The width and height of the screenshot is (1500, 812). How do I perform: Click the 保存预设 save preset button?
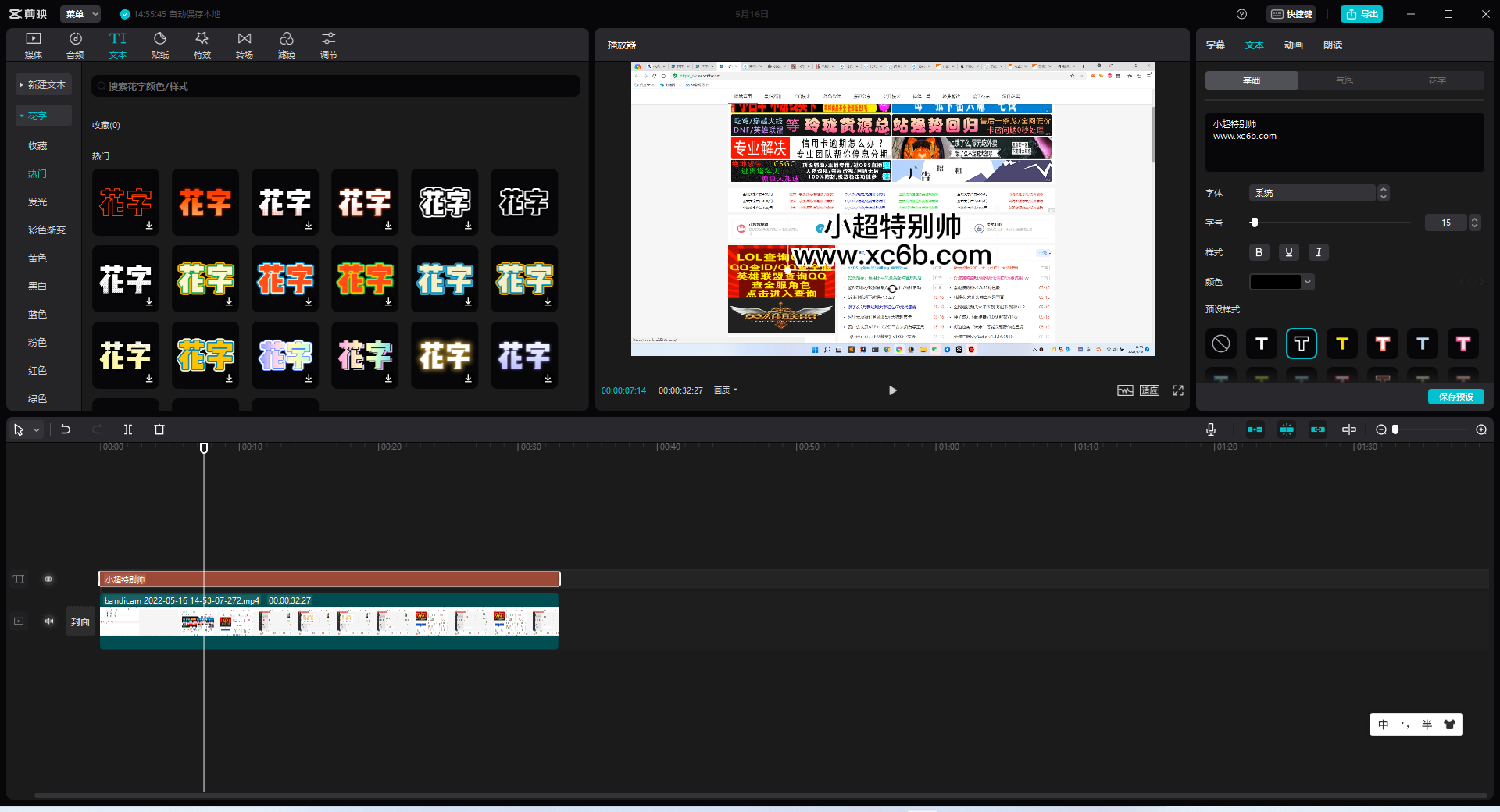[x=1455, y=397]
